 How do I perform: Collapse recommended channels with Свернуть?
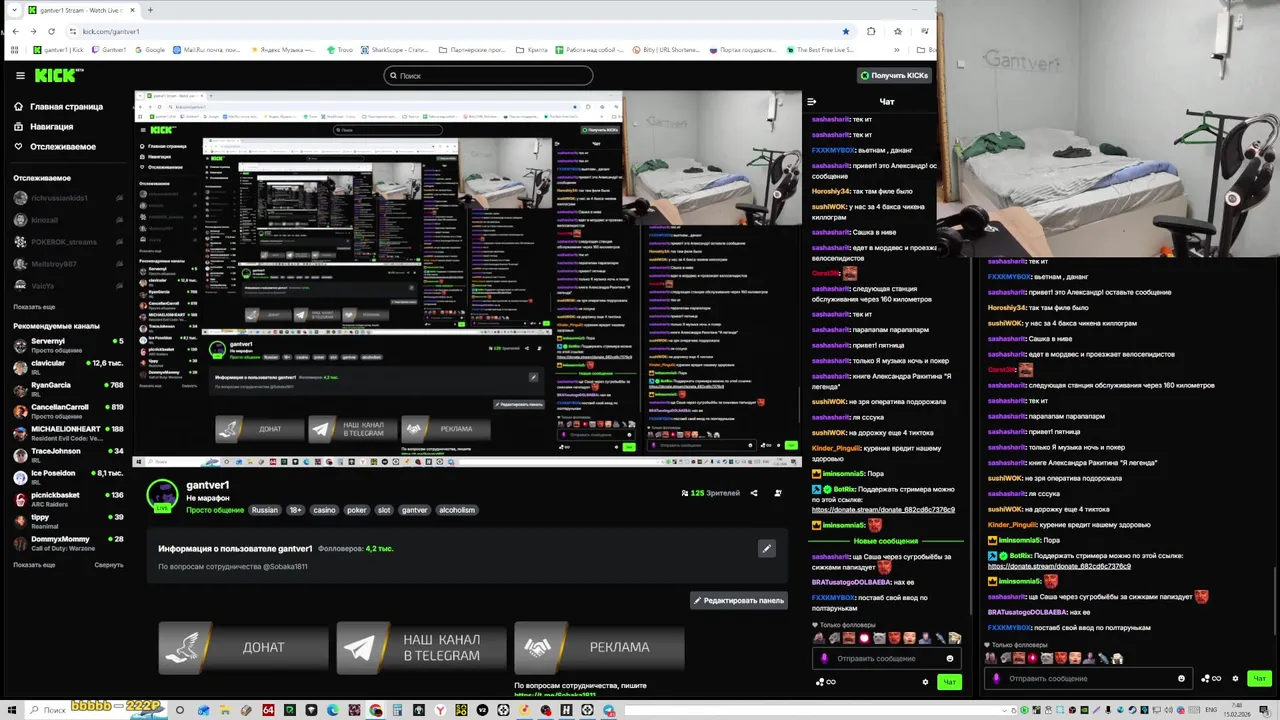[x=109, y=565]
